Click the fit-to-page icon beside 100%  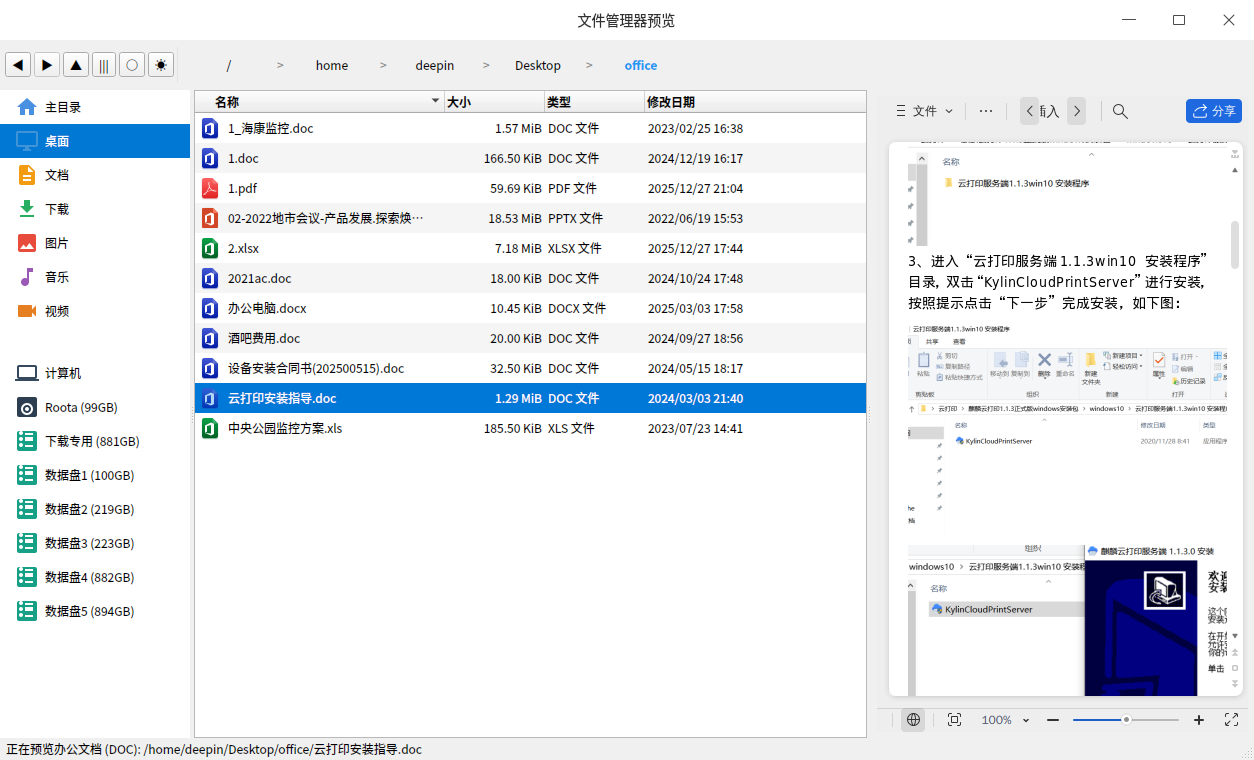[x=954, y=720]
